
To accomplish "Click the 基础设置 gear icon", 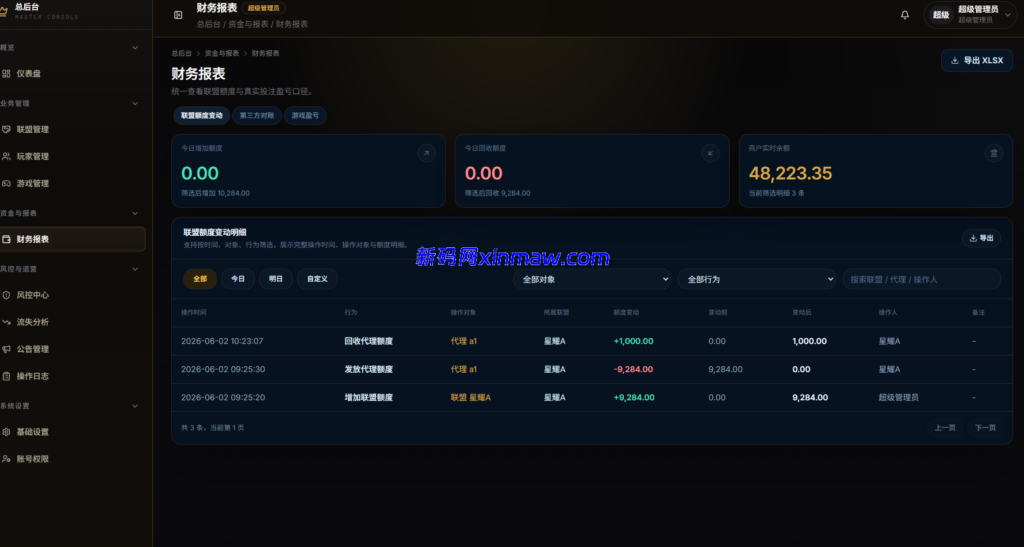I will point(6,432).
